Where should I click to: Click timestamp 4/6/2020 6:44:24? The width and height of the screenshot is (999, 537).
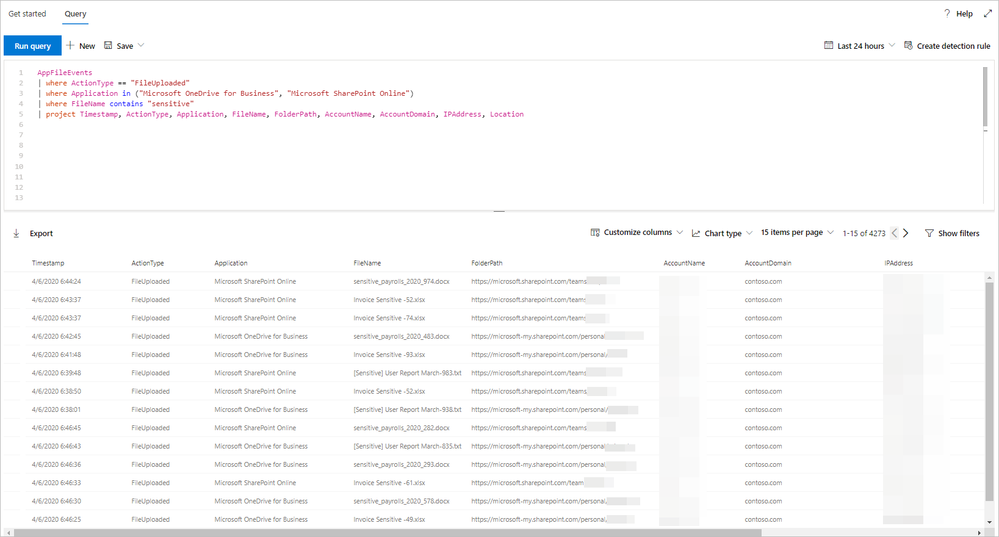point(56,281)
